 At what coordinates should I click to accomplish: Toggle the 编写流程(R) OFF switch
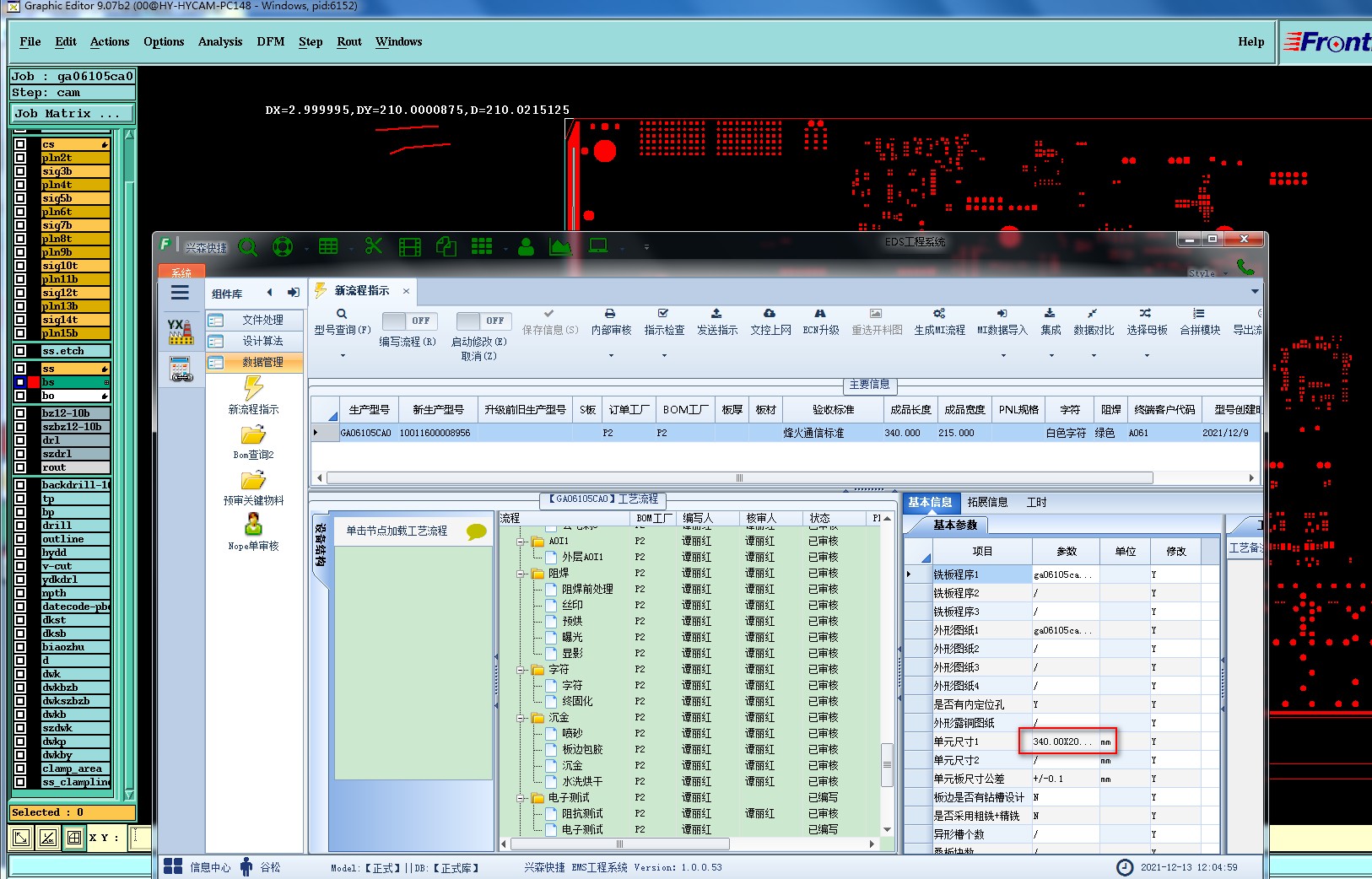pos(408,321)
